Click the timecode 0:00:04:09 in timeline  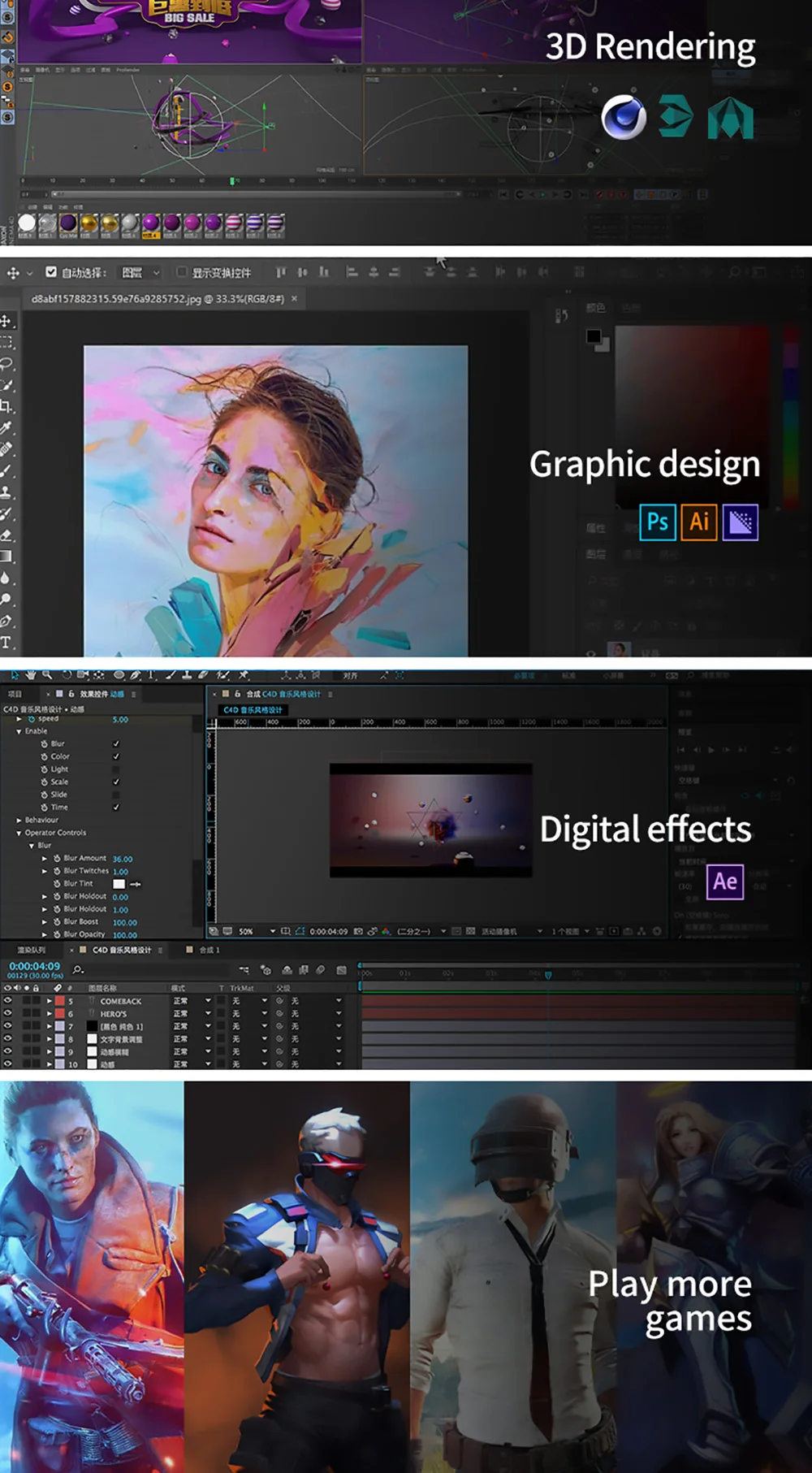coord(35,966)
